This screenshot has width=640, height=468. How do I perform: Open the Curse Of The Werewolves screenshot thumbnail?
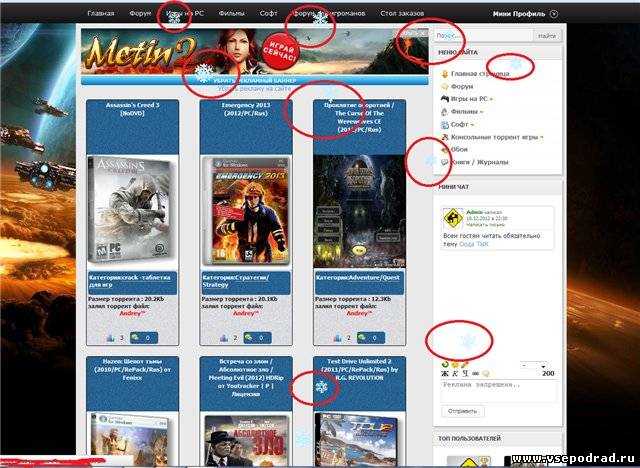(360, 211)
